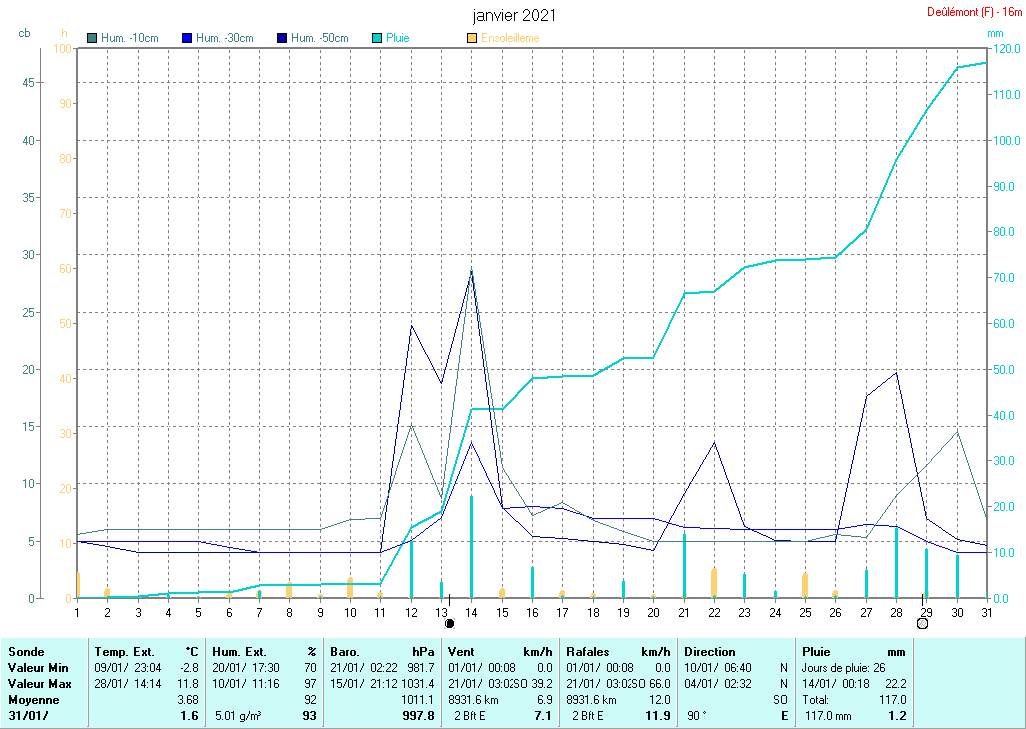
Task: Click the red Delémont station label
Action: click(x=967, y=12)
